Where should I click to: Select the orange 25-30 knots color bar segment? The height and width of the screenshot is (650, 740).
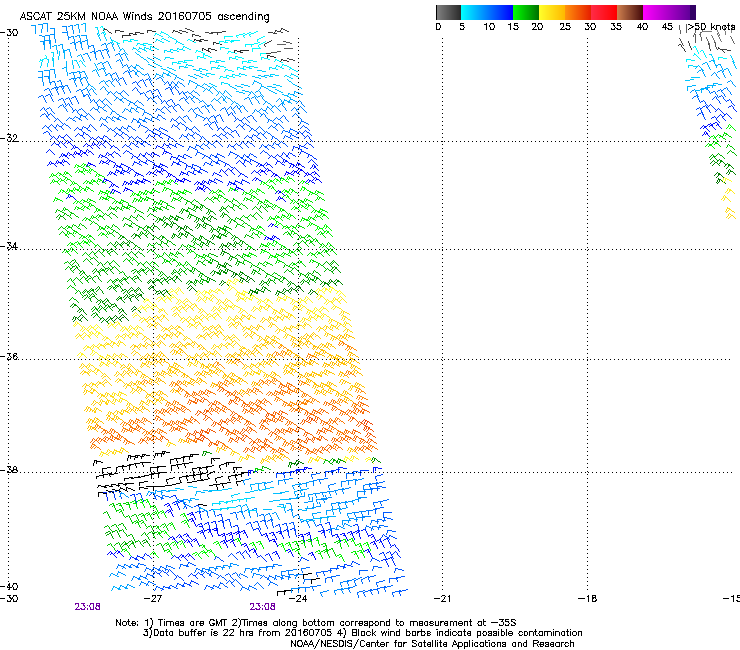coord(578,12)
